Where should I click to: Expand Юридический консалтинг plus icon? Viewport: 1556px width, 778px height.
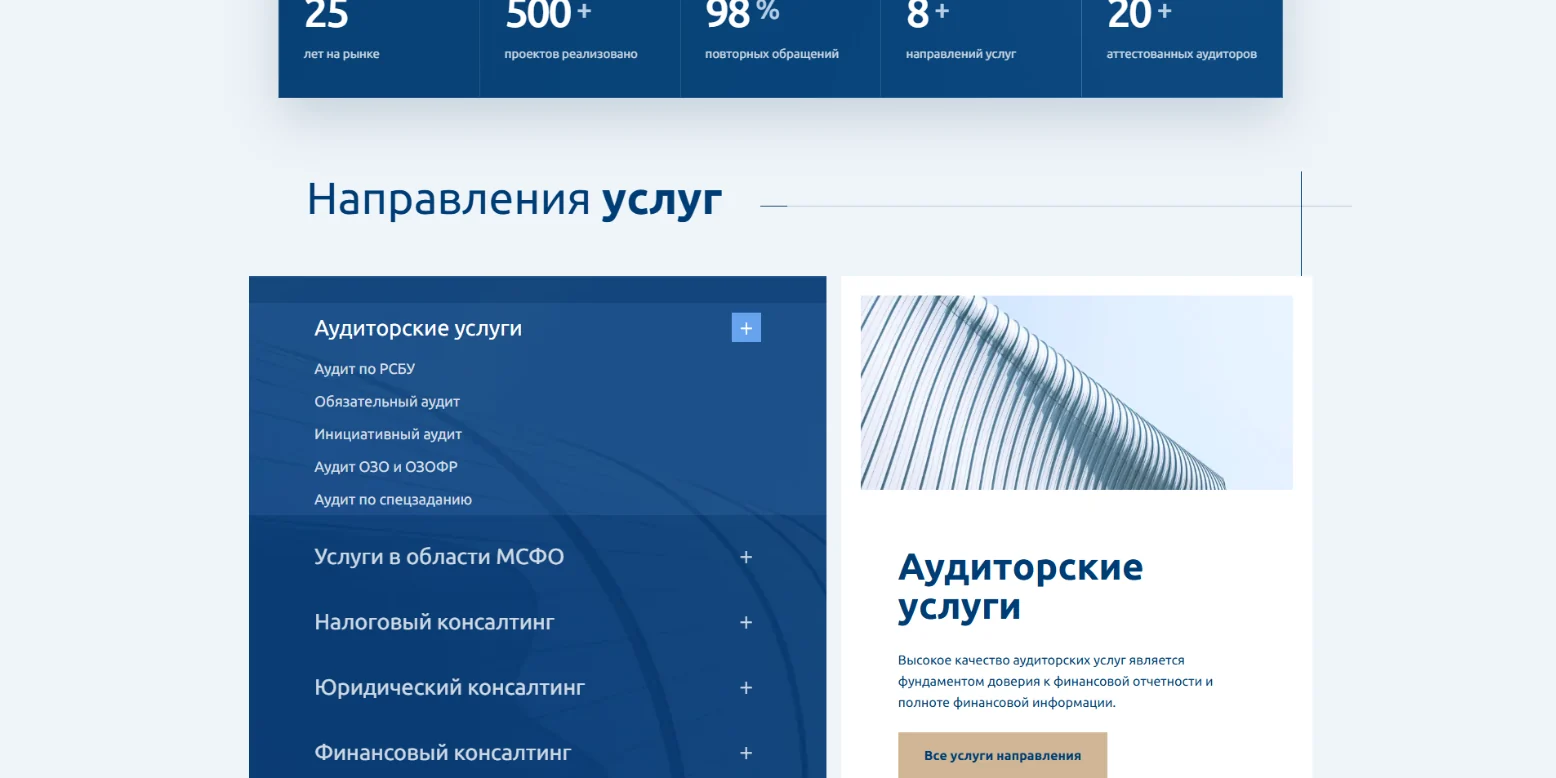click(746, 688)
